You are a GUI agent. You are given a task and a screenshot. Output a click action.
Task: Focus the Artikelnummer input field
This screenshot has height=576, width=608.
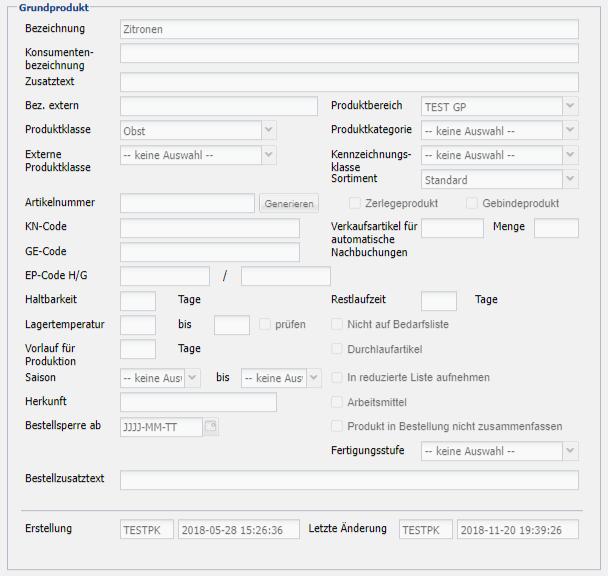coord(187,203)
